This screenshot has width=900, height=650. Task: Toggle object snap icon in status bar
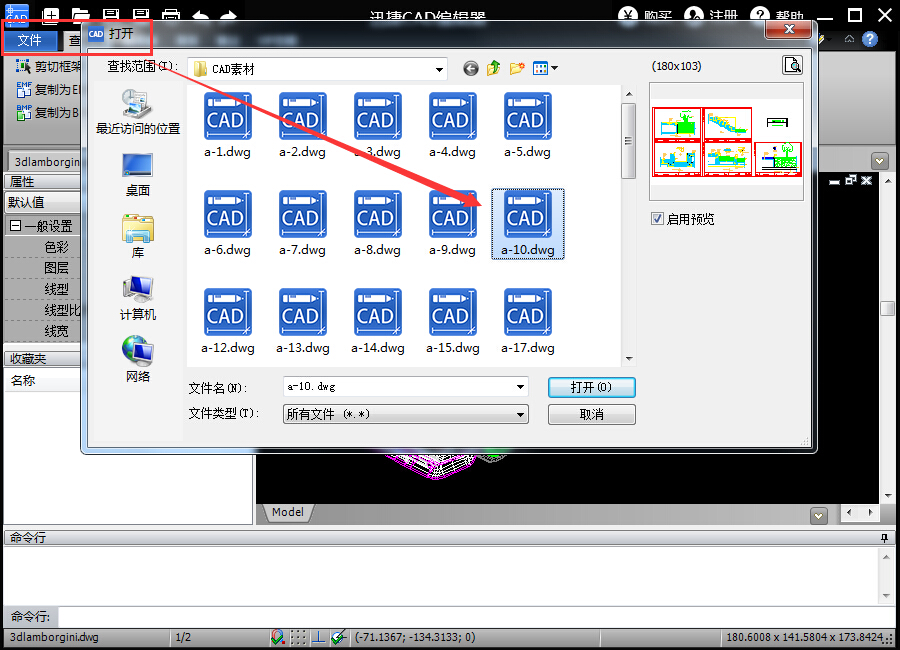(x=278, y=637)
